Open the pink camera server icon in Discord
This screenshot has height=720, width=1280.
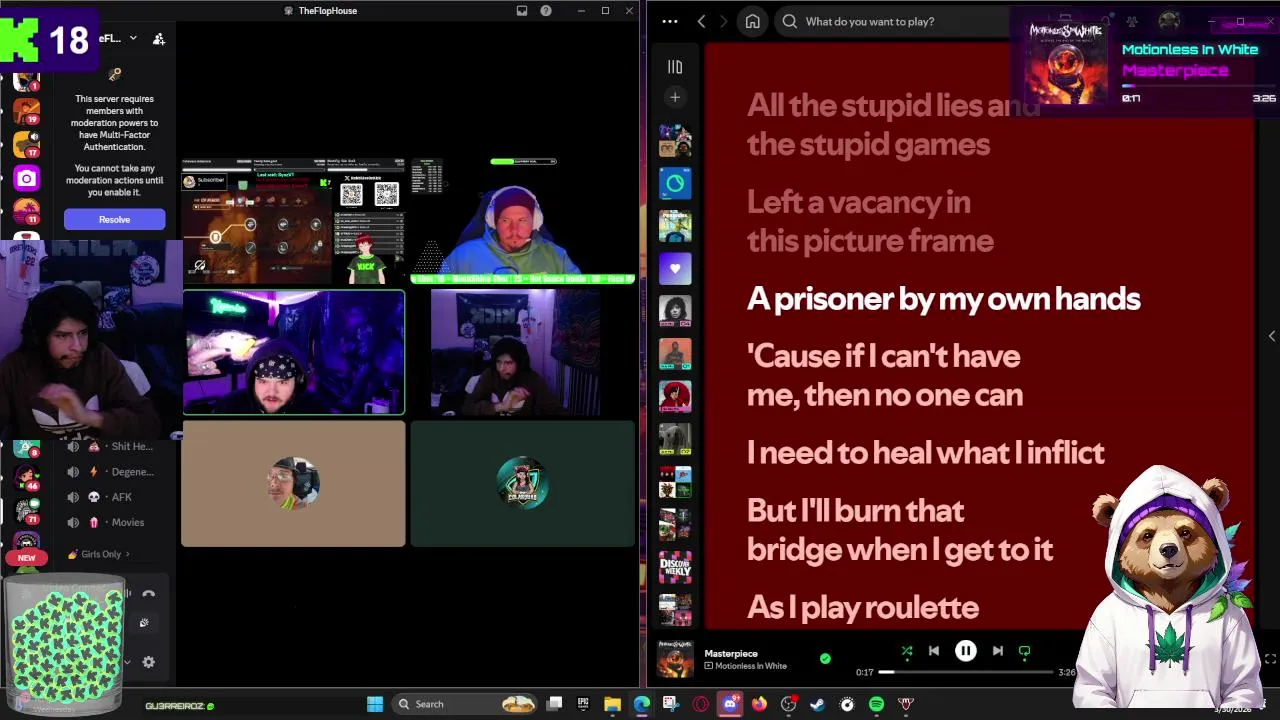[27, 178]
